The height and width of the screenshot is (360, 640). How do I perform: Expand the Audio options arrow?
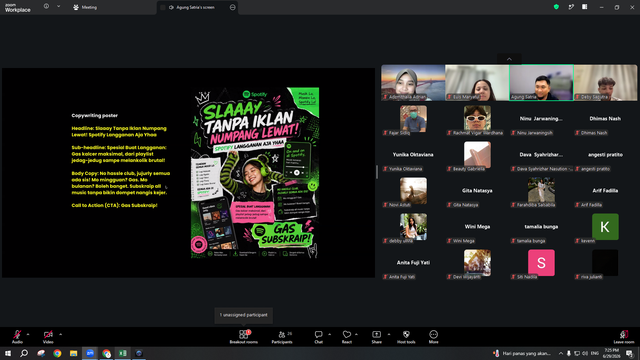click(28, 334)
